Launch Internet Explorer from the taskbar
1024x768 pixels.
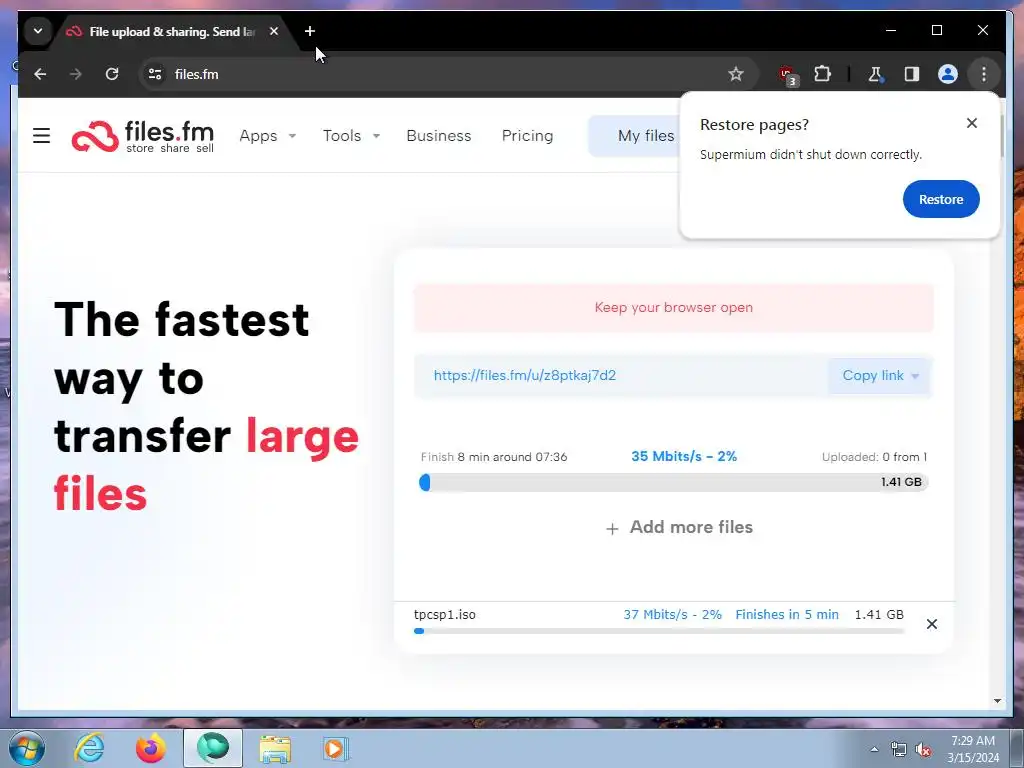click(x=89, y=748)
